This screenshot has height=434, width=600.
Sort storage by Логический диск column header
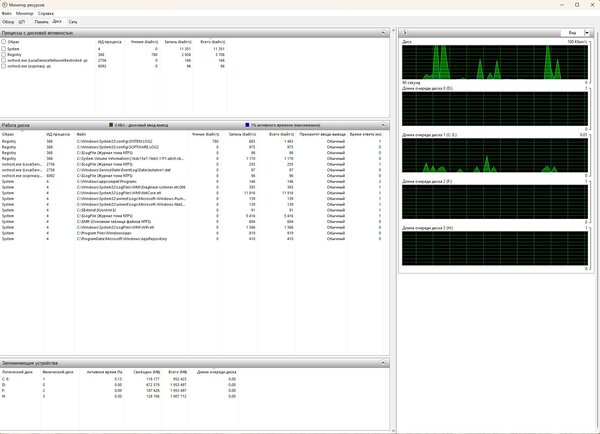(17, 372)
